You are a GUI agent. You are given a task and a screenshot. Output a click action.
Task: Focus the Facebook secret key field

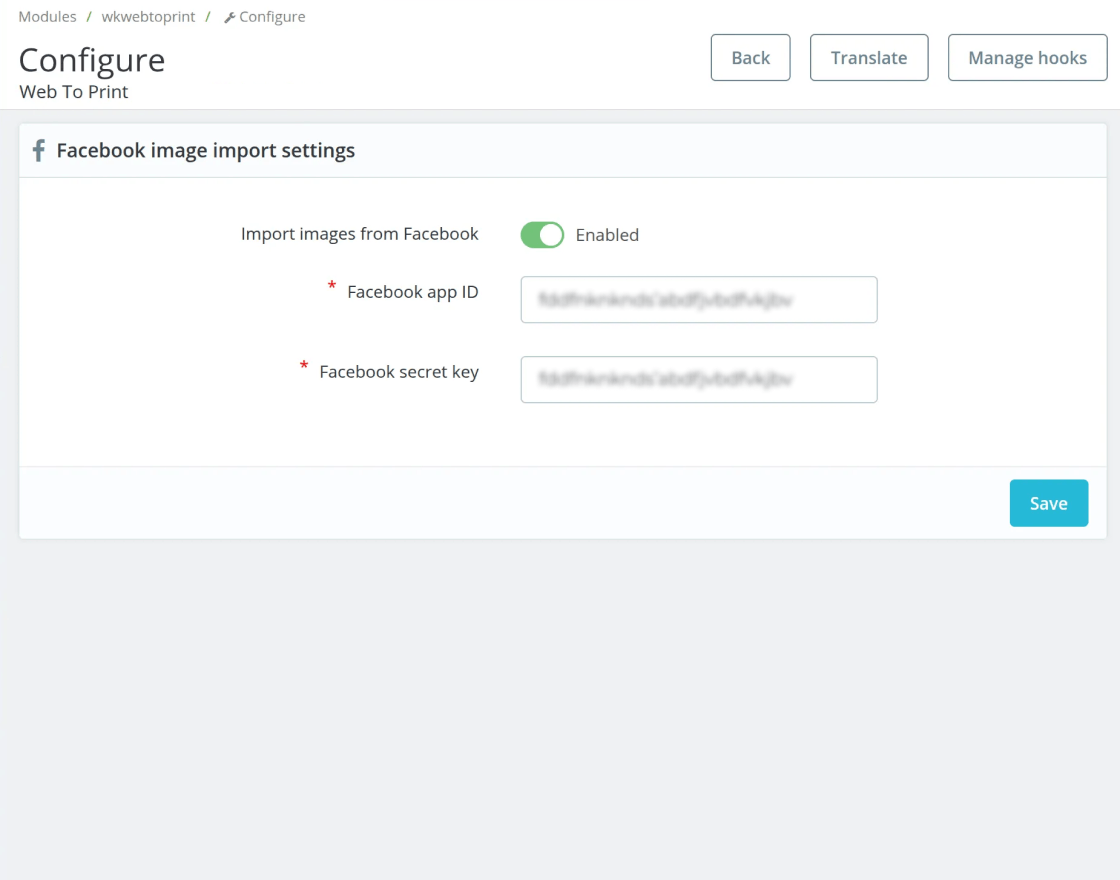(699, 379)
